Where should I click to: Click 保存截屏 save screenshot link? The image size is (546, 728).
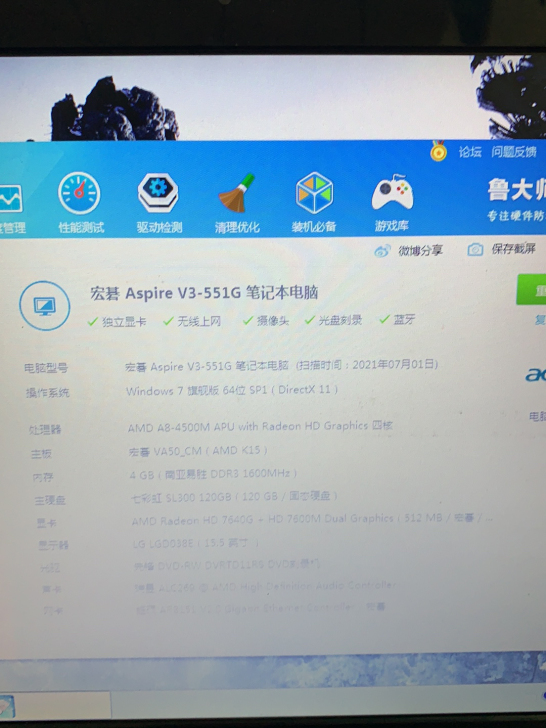514,249
